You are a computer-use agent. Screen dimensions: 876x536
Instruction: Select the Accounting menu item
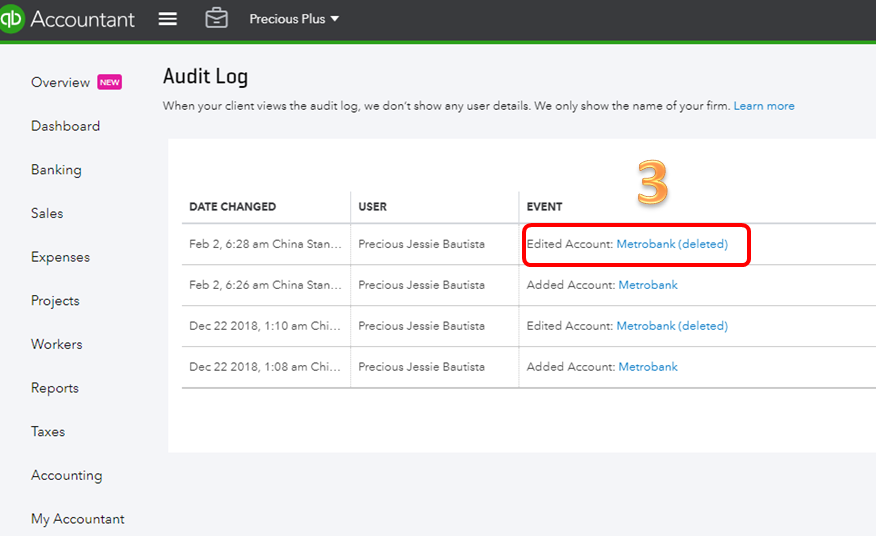coord(66,475)
